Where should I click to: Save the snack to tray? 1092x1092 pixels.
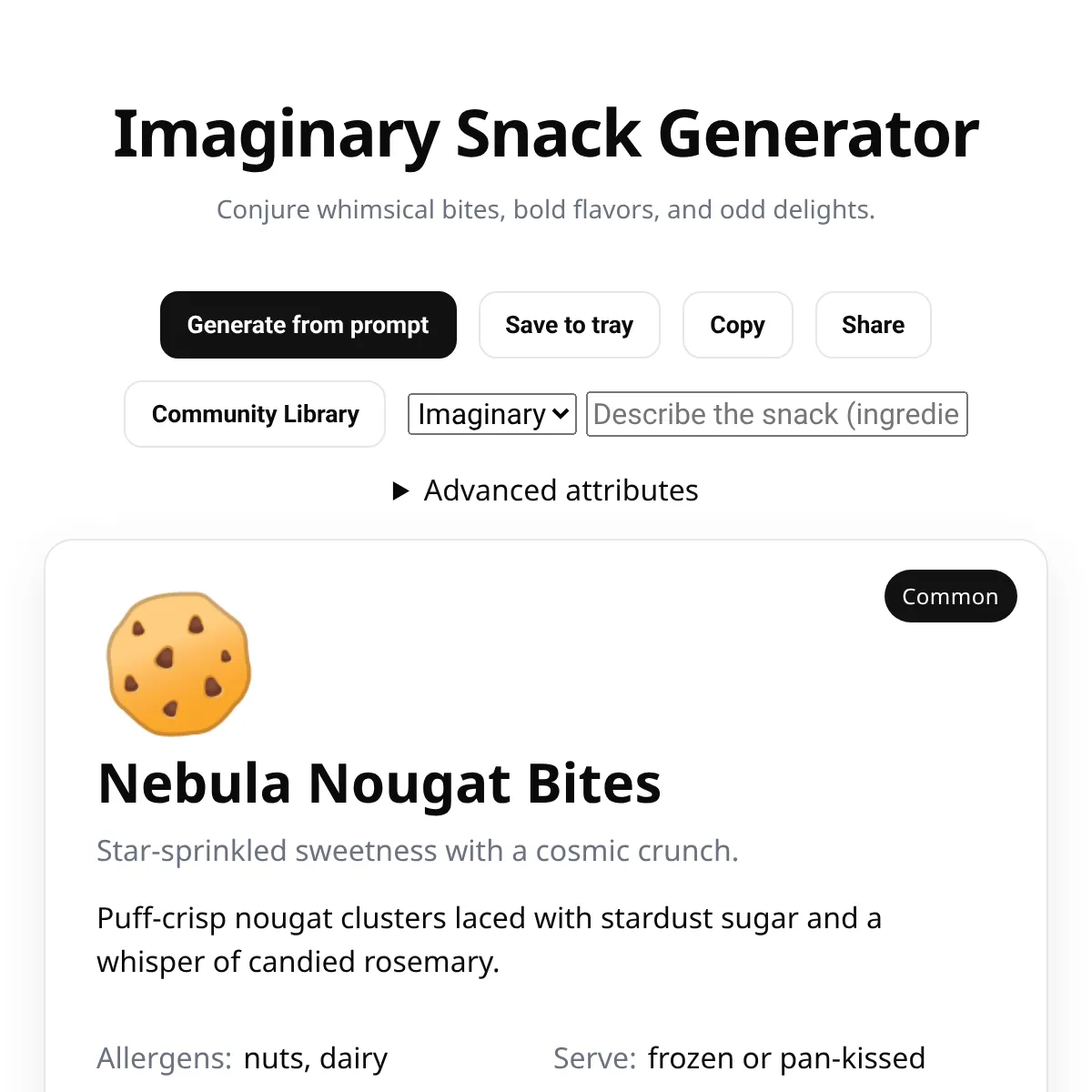pos(570,325)
